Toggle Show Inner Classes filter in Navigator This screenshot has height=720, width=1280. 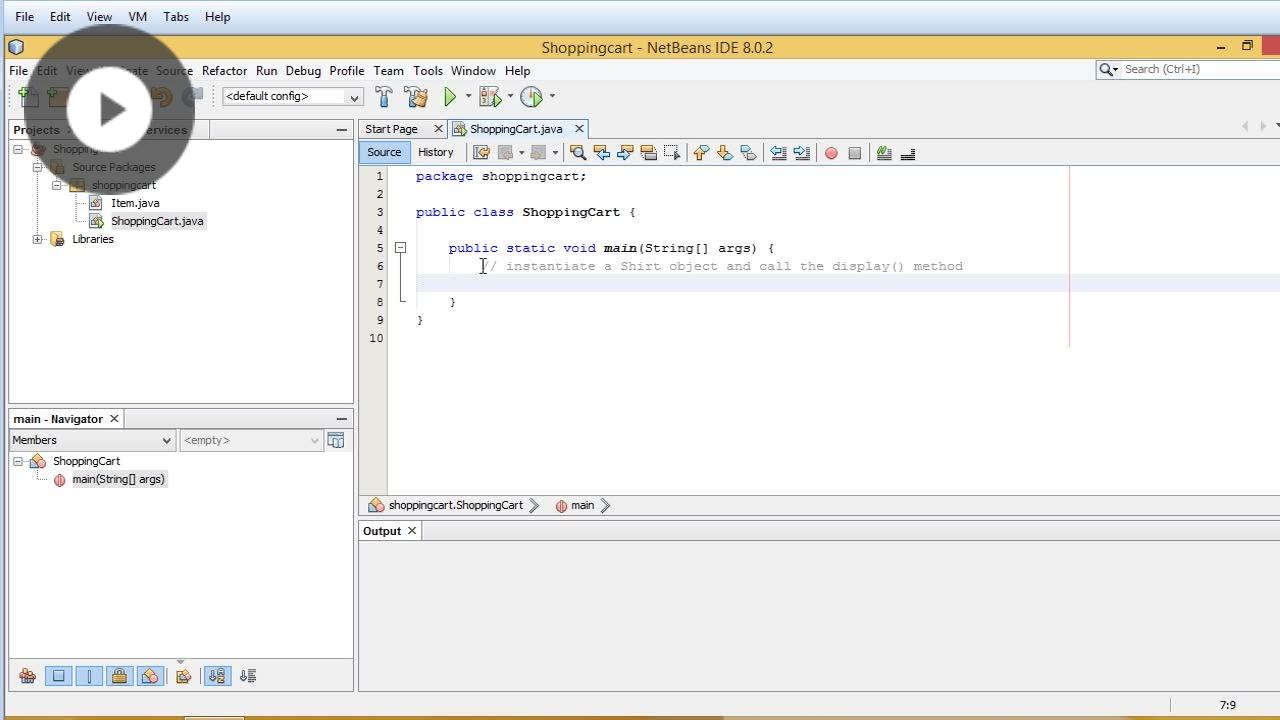[150, 676]
